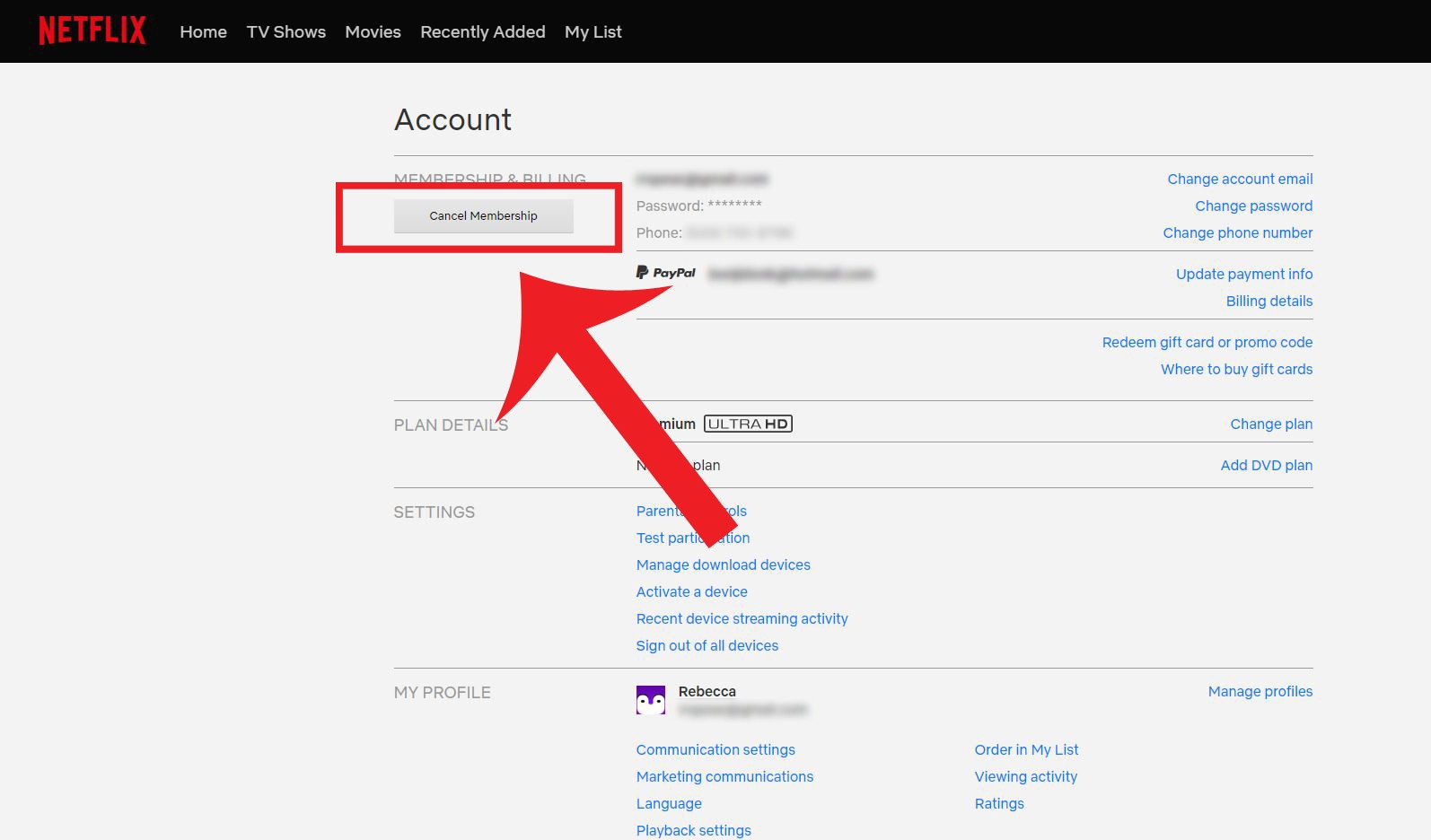
Task: Click Marketing communications link
Action: pos(724,777)
